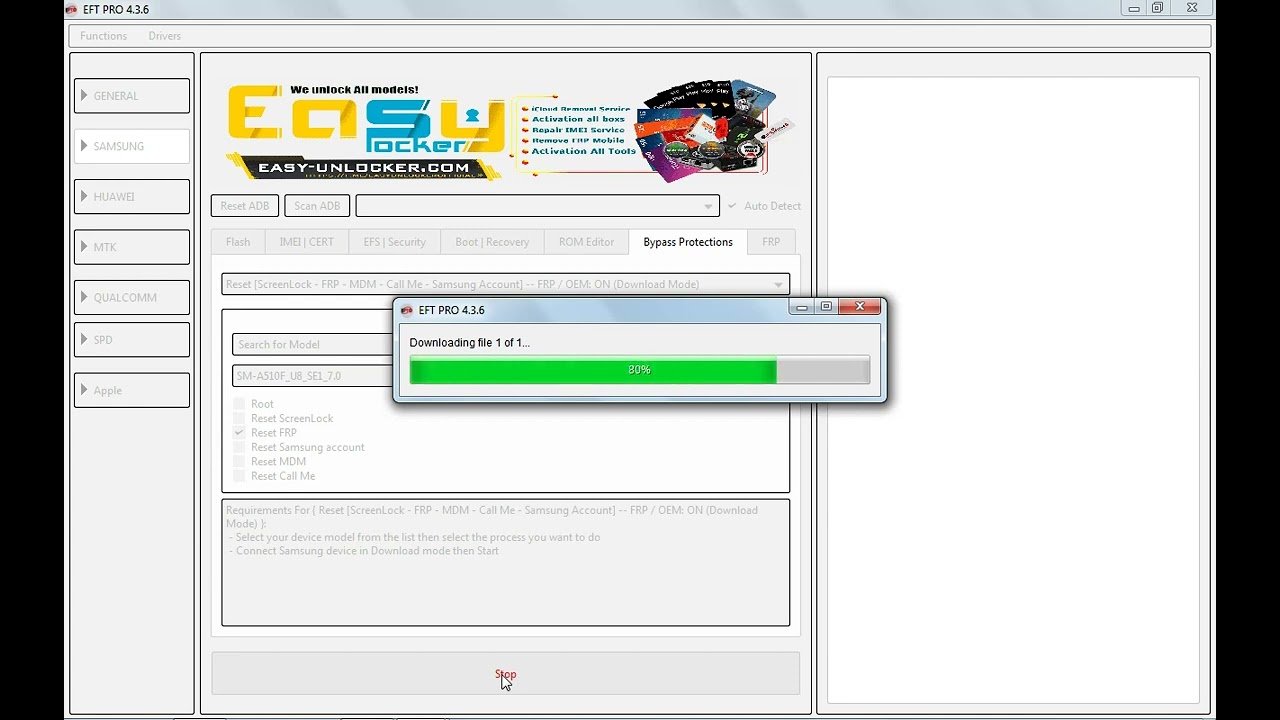Open the Functions menu
1280x720 pixels.
(x=103, y=36)
